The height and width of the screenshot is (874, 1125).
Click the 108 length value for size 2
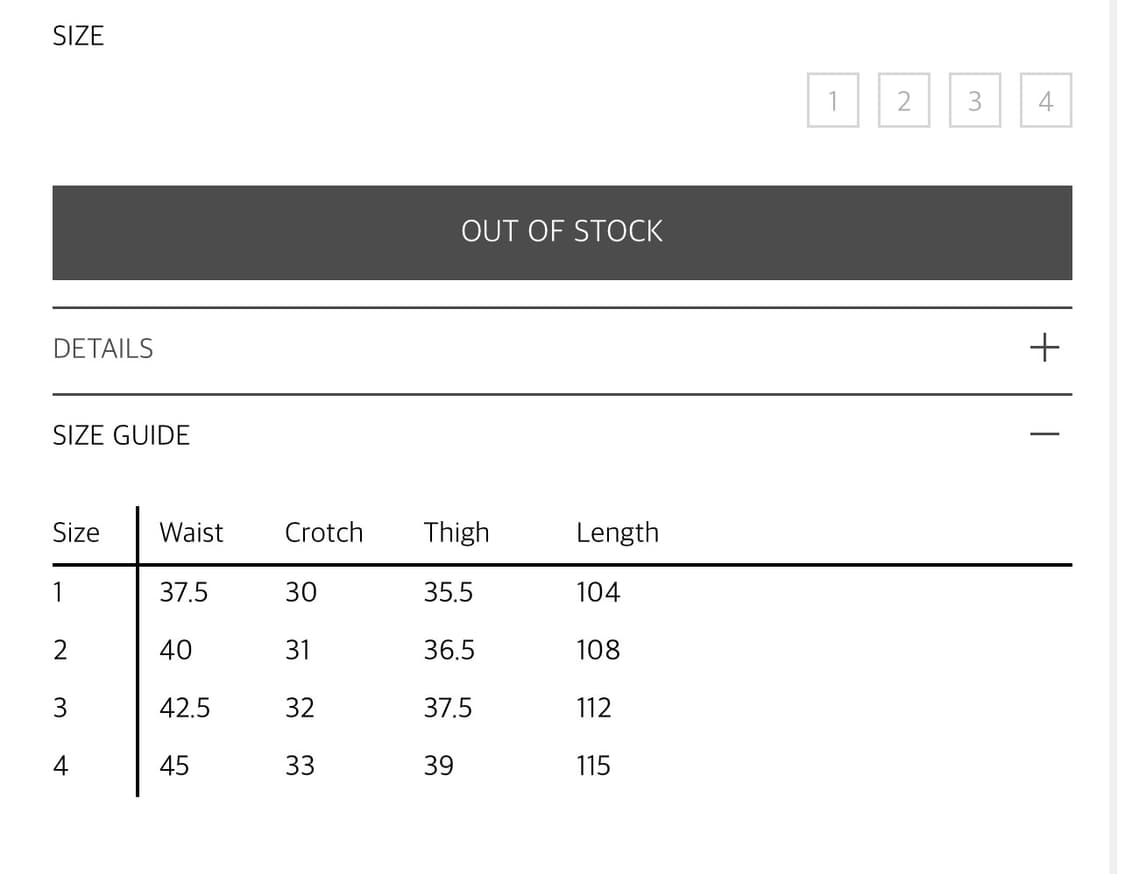[598, 650]
